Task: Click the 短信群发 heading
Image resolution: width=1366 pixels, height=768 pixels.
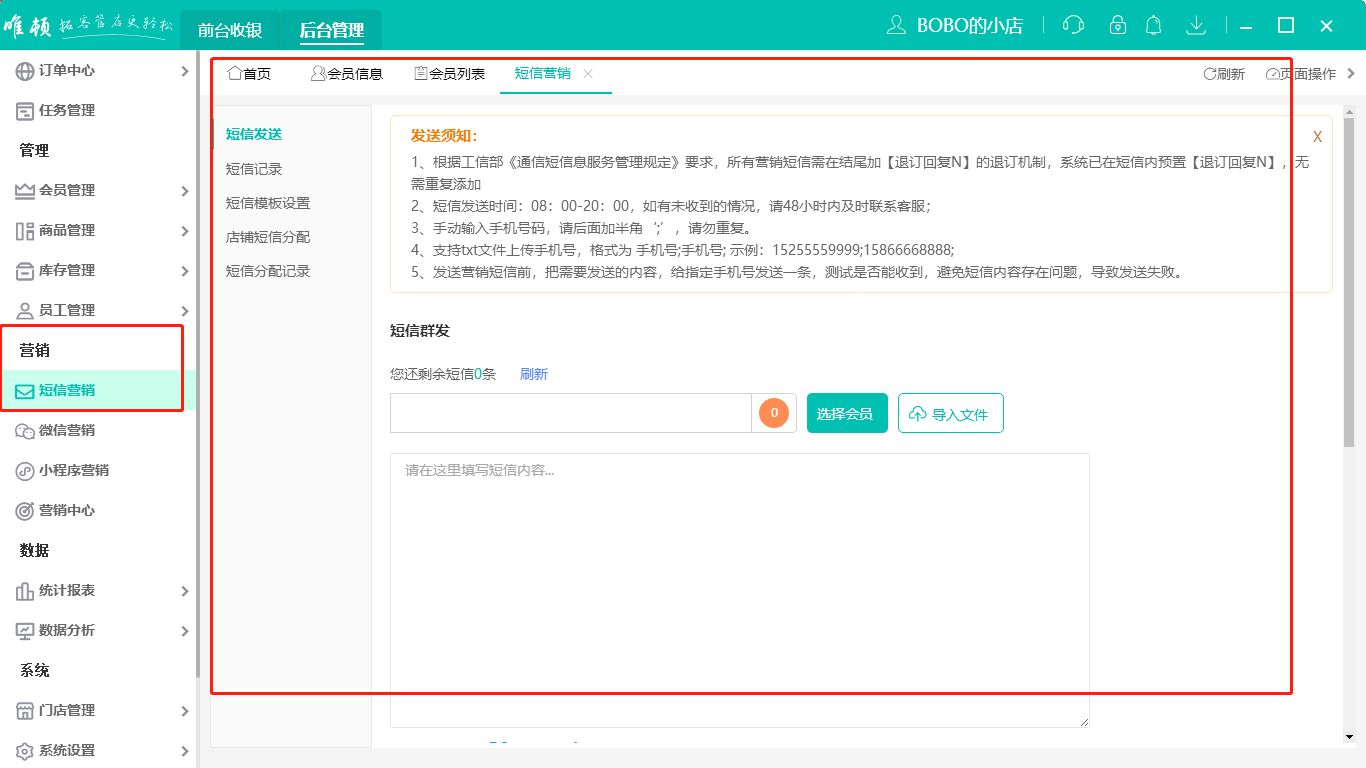Action: (420, 331)
